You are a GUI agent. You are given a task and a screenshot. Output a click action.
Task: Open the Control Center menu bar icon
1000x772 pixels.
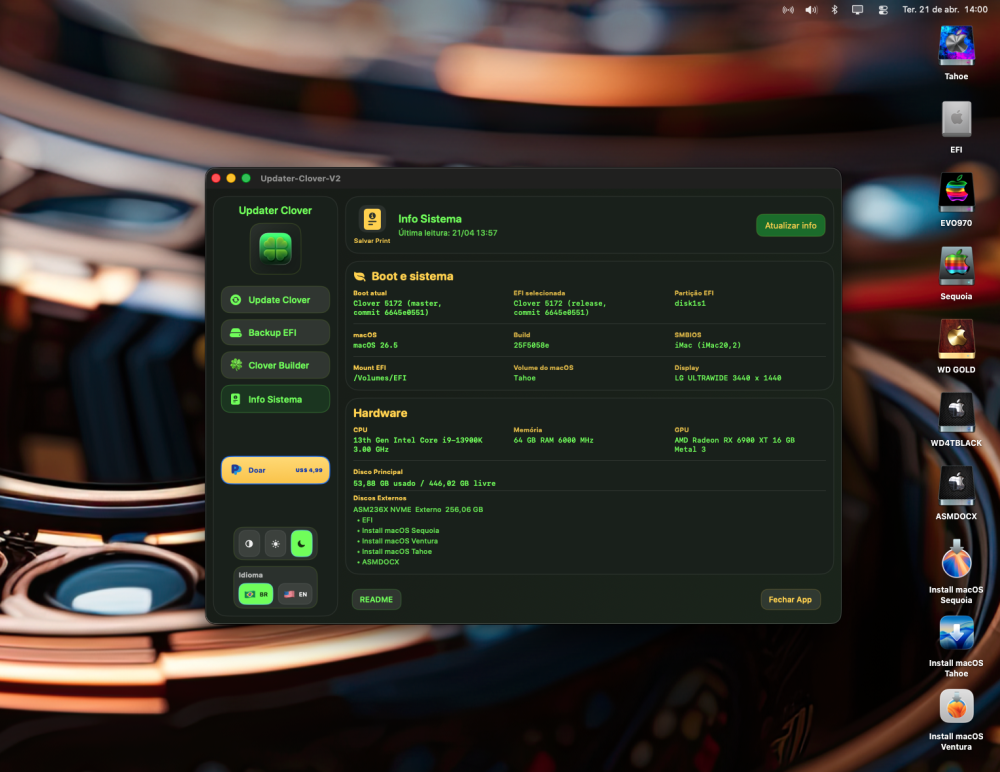tap(883, 10)
